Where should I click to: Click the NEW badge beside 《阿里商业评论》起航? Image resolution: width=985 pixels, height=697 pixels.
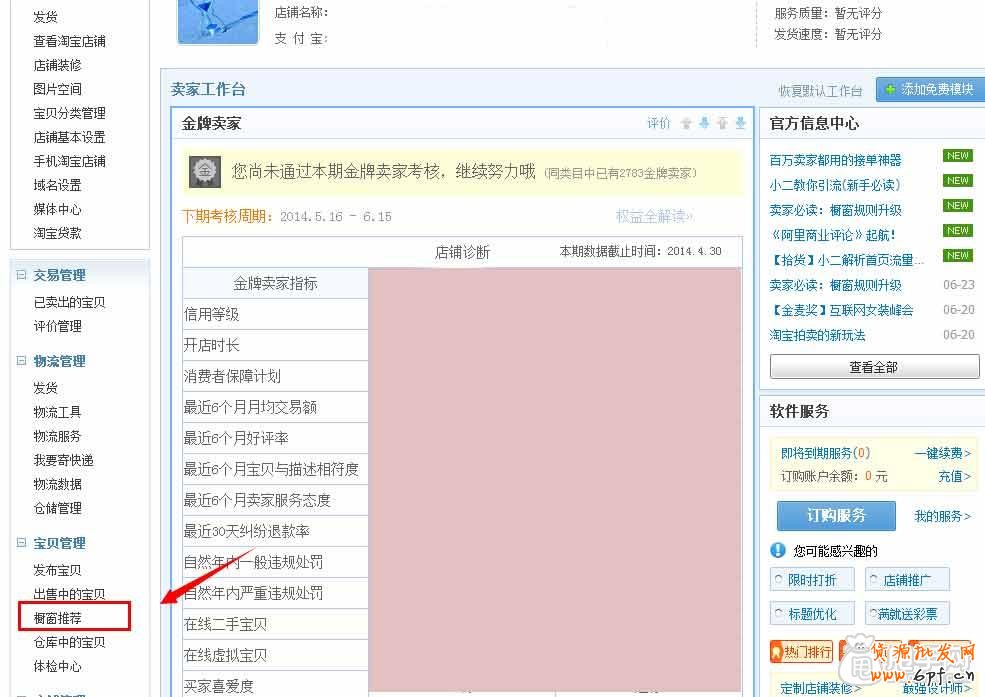pyautogui.click(x=957, y=230)
